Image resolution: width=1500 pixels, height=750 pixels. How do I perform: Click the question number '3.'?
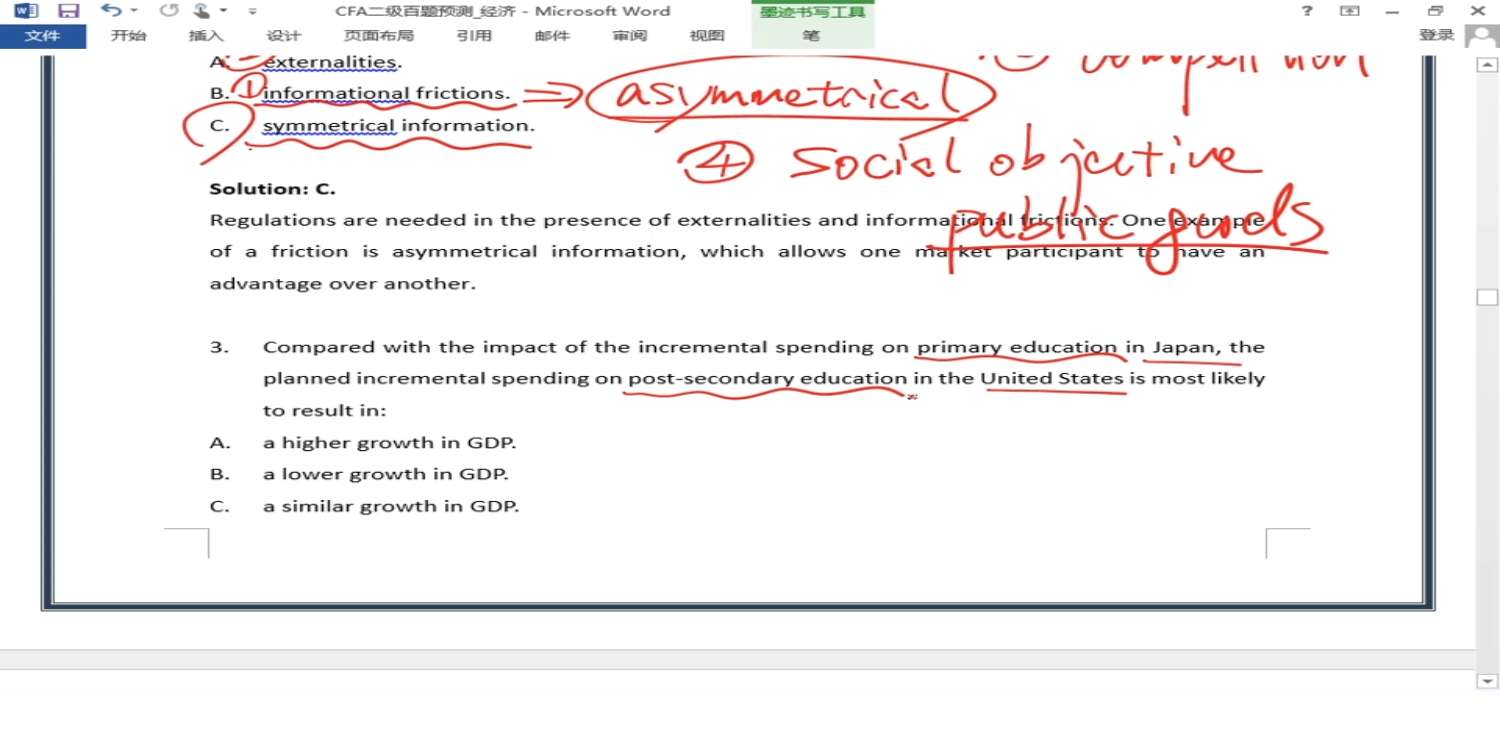coord(219,347)
